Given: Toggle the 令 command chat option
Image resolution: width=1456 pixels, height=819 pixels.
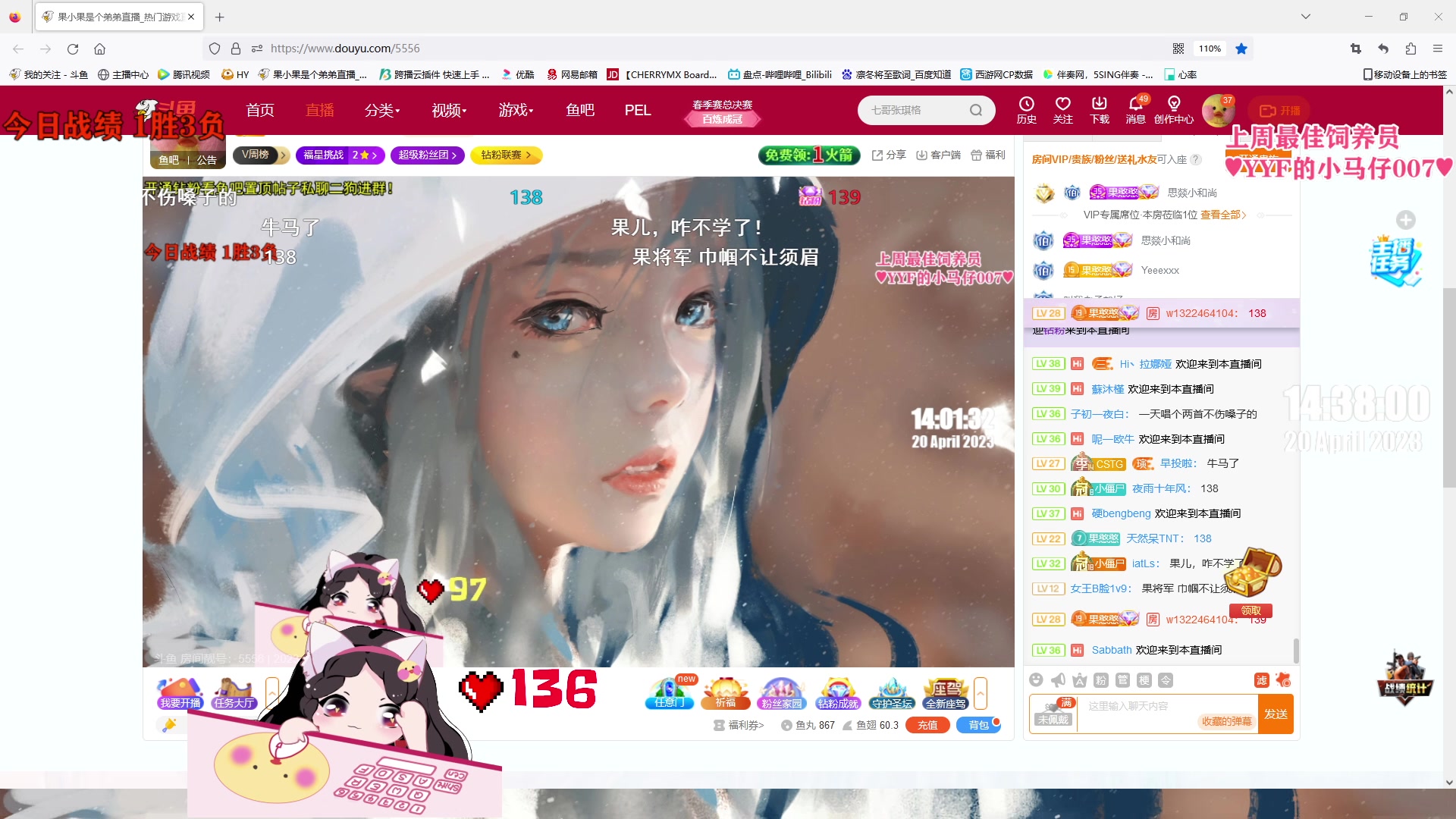Looking at the screenshot, I should (x=1166, y=680).
